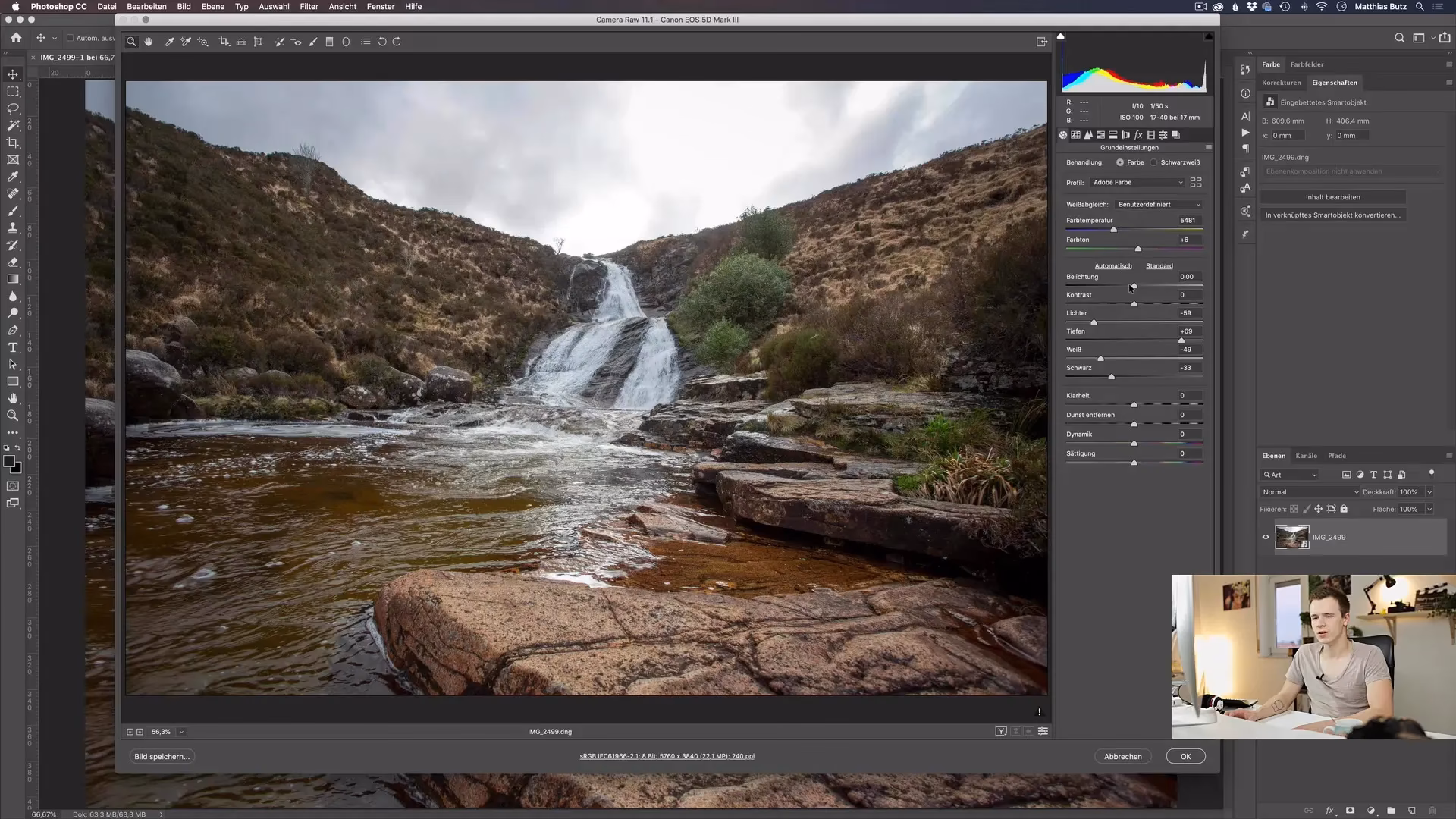Click Bild speichern... button

[162, 756]
